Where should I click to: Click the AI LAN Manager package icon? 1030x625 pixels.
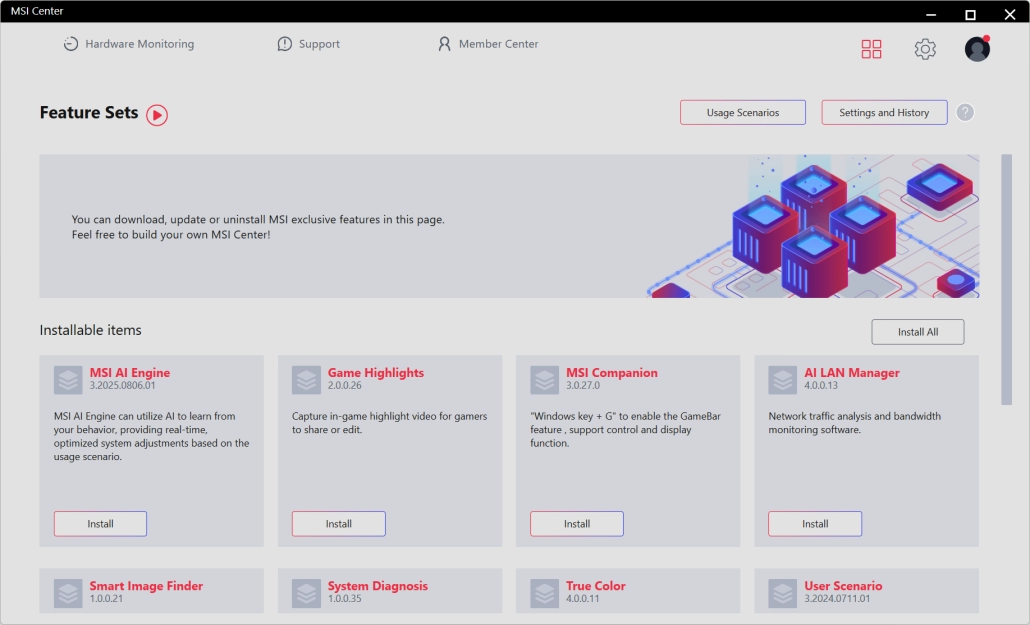click(x=782, y=380)
